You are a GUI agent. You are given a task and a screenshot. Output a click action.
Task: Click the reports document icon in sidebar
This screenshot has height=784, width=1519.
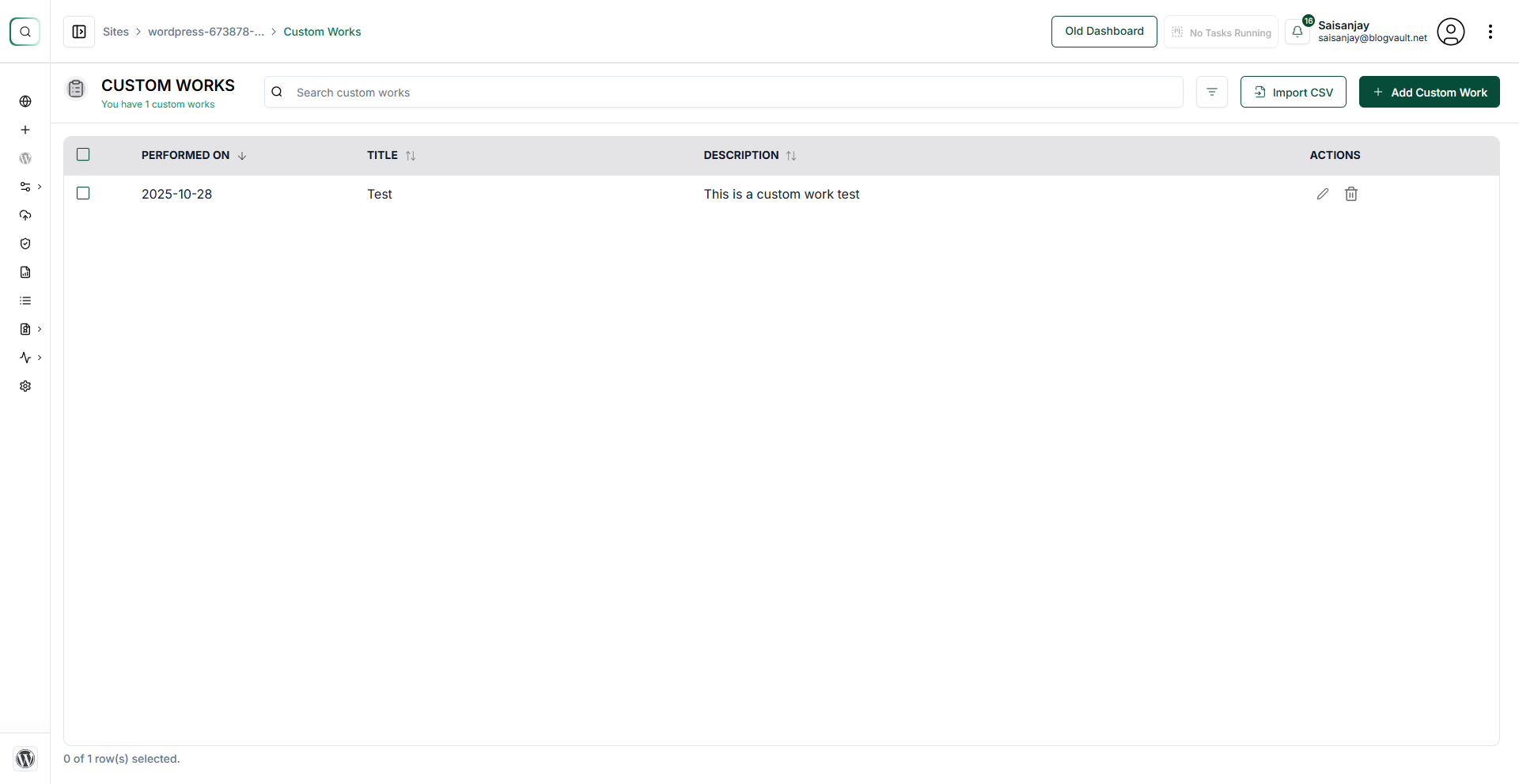point(25,272)
